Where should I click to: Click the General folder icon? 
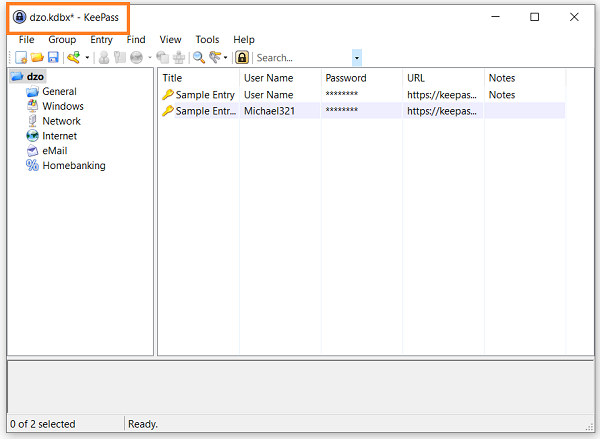tap(33, 91)
